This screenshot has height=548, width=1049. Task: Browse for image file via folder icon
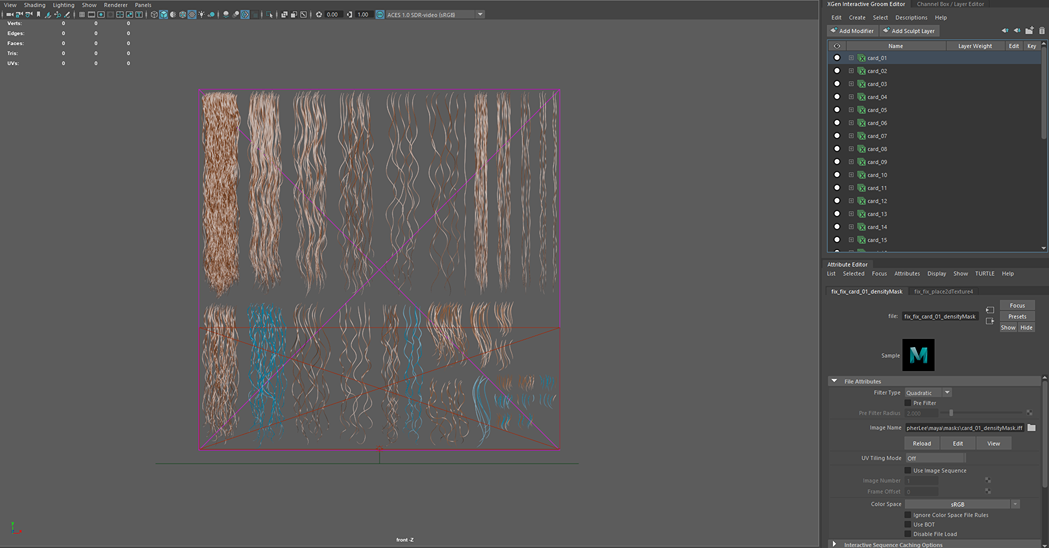[1031, 428]
